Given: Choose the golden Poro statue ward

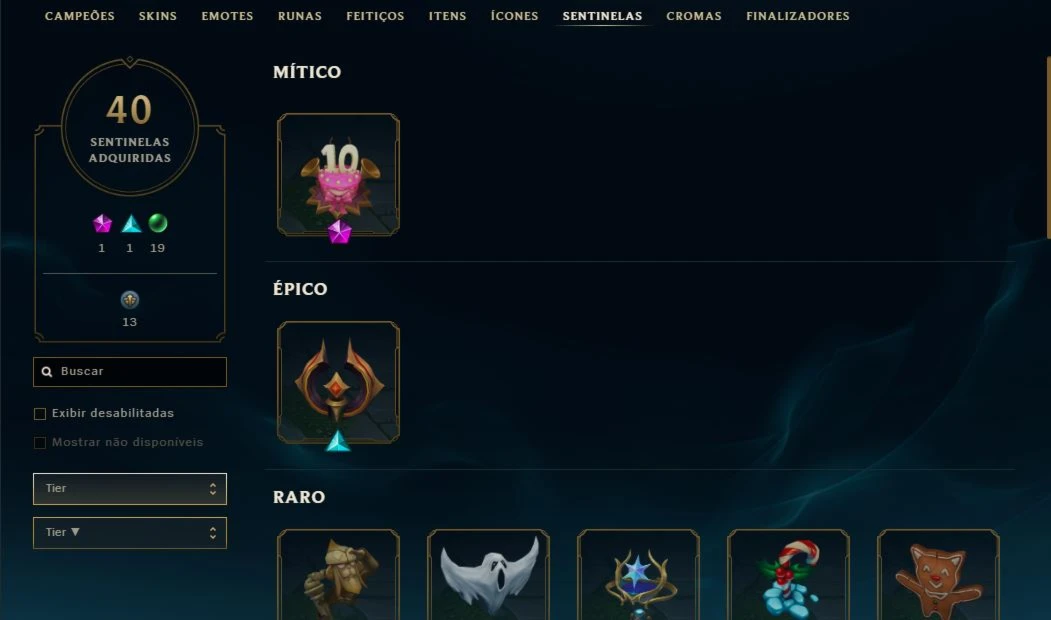Looking at the screenshot, I should click(x=338, y=574).
